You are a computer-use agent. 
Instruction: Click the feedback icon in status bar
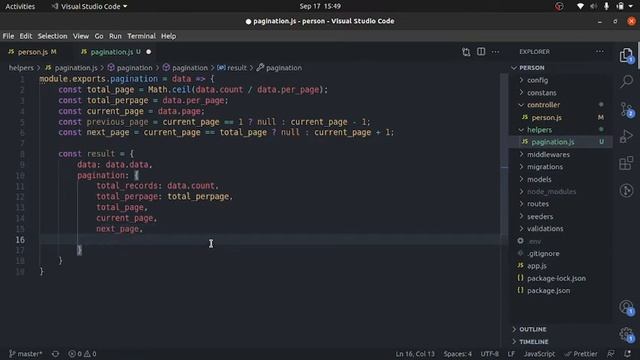pos(611,354)
